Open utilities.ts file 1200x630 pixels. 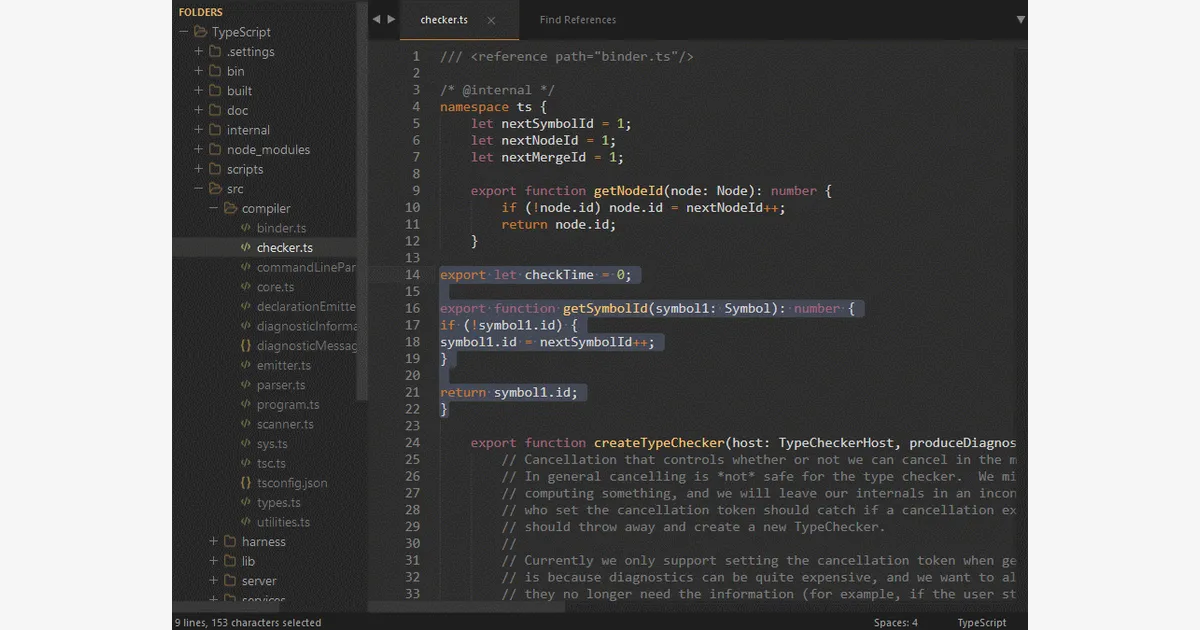click(283, 522)
